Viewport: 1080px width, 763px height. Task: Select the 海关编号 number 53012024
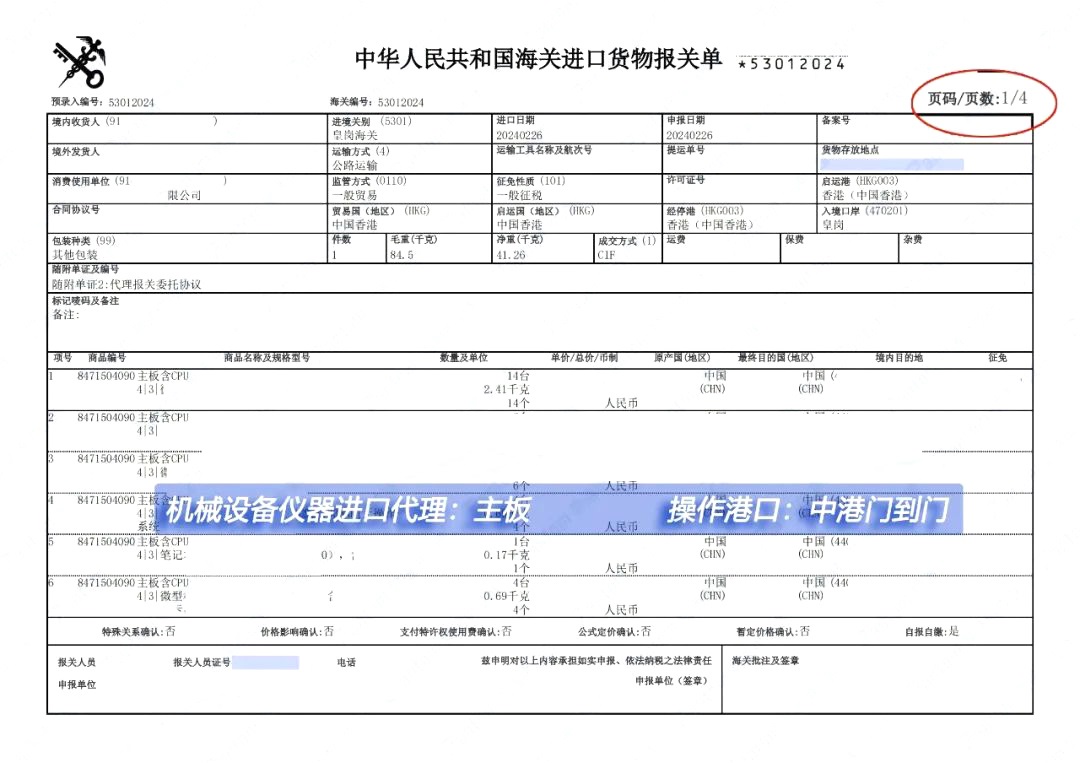pyautogui.click(x=400, y=103)
